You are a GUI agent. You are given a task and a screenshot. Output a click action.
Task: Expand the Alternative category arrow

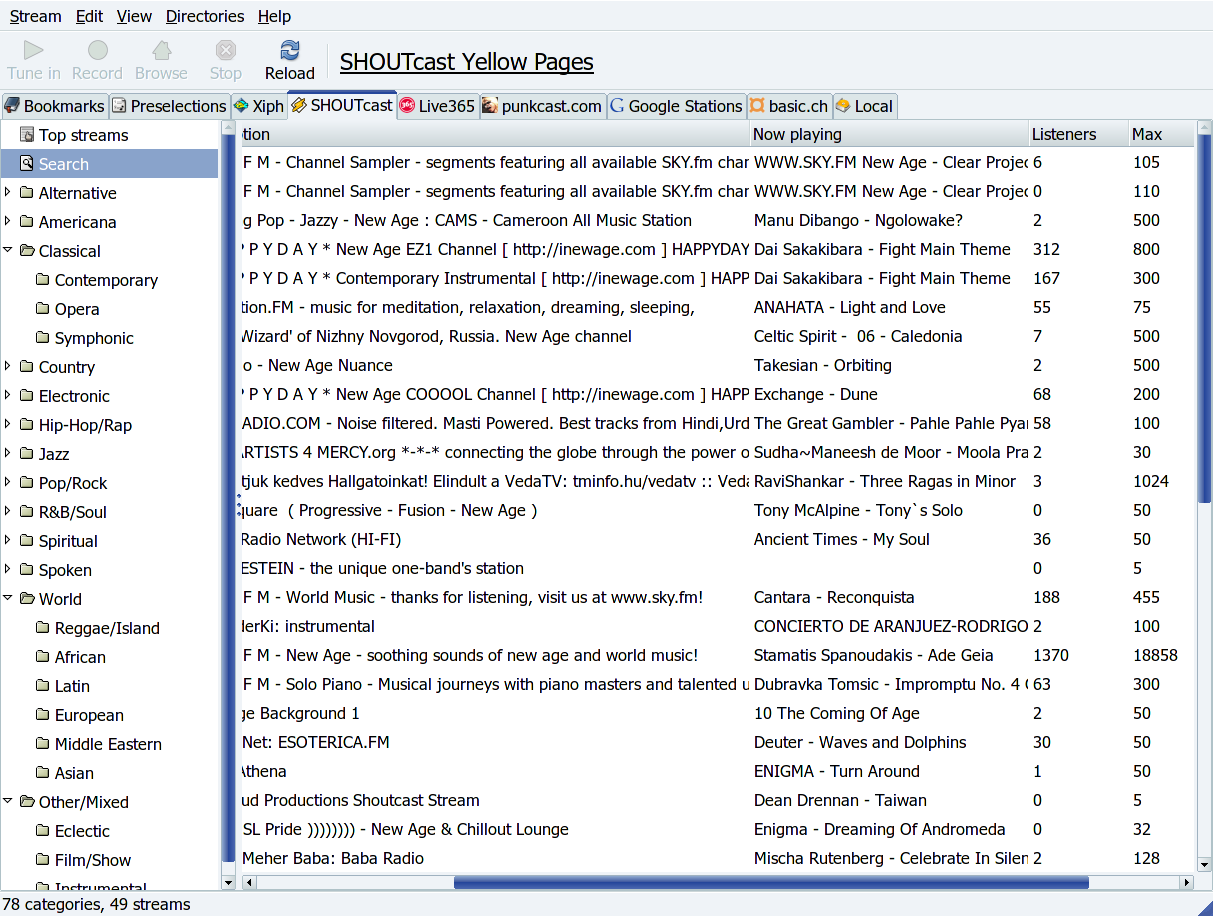tap(8, 192)
